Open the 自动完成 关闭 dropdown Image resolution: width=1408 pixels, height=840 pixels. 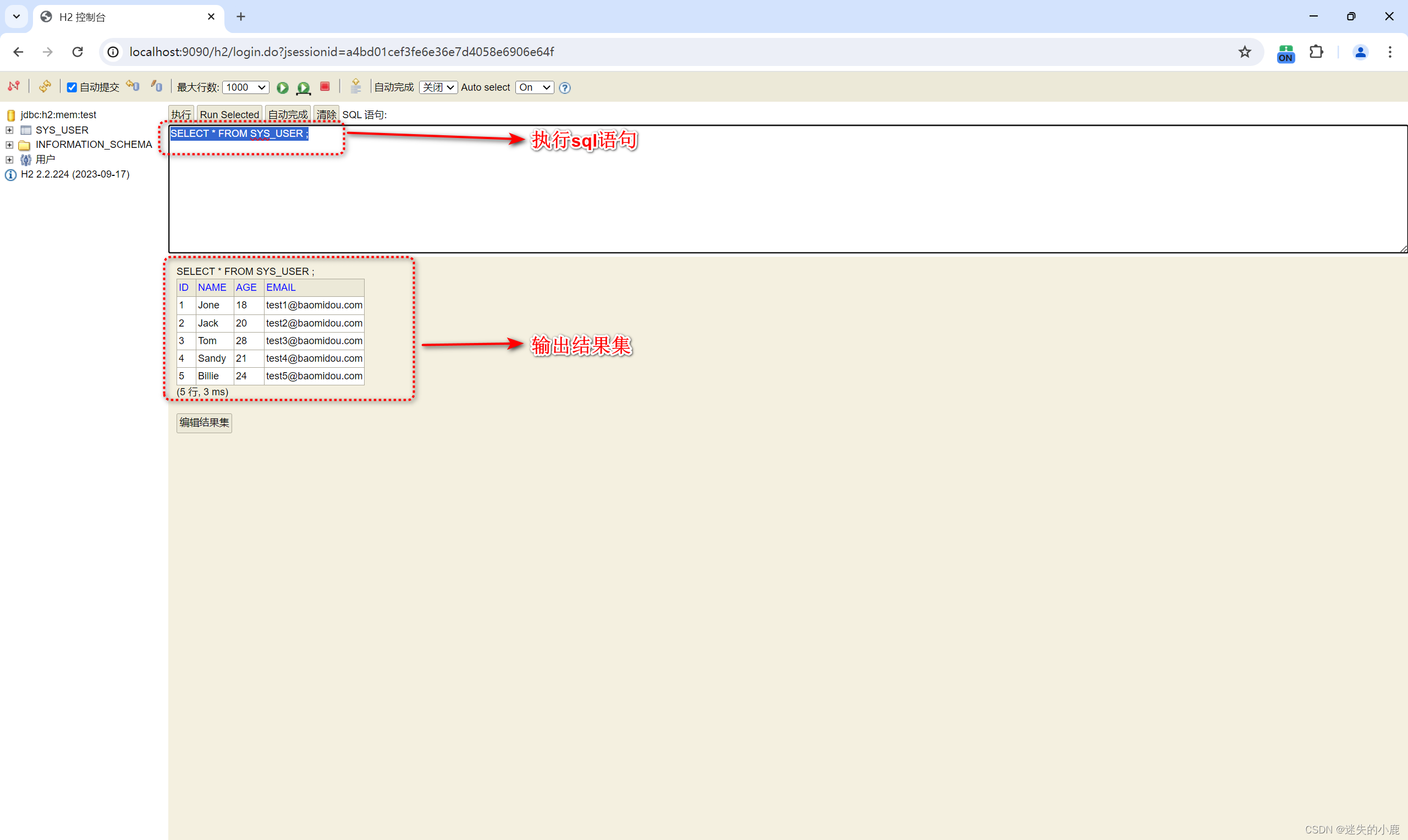[x=438, y=87]
